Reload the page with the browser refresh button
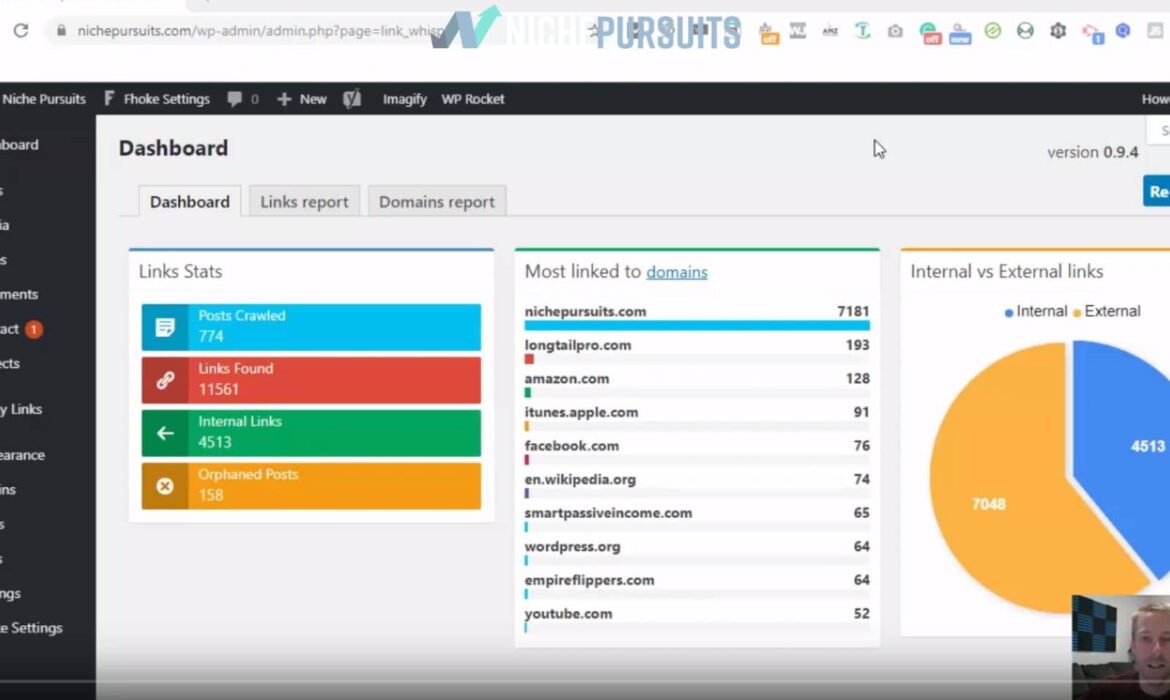Screen dimensions: 1170x700 21,31
